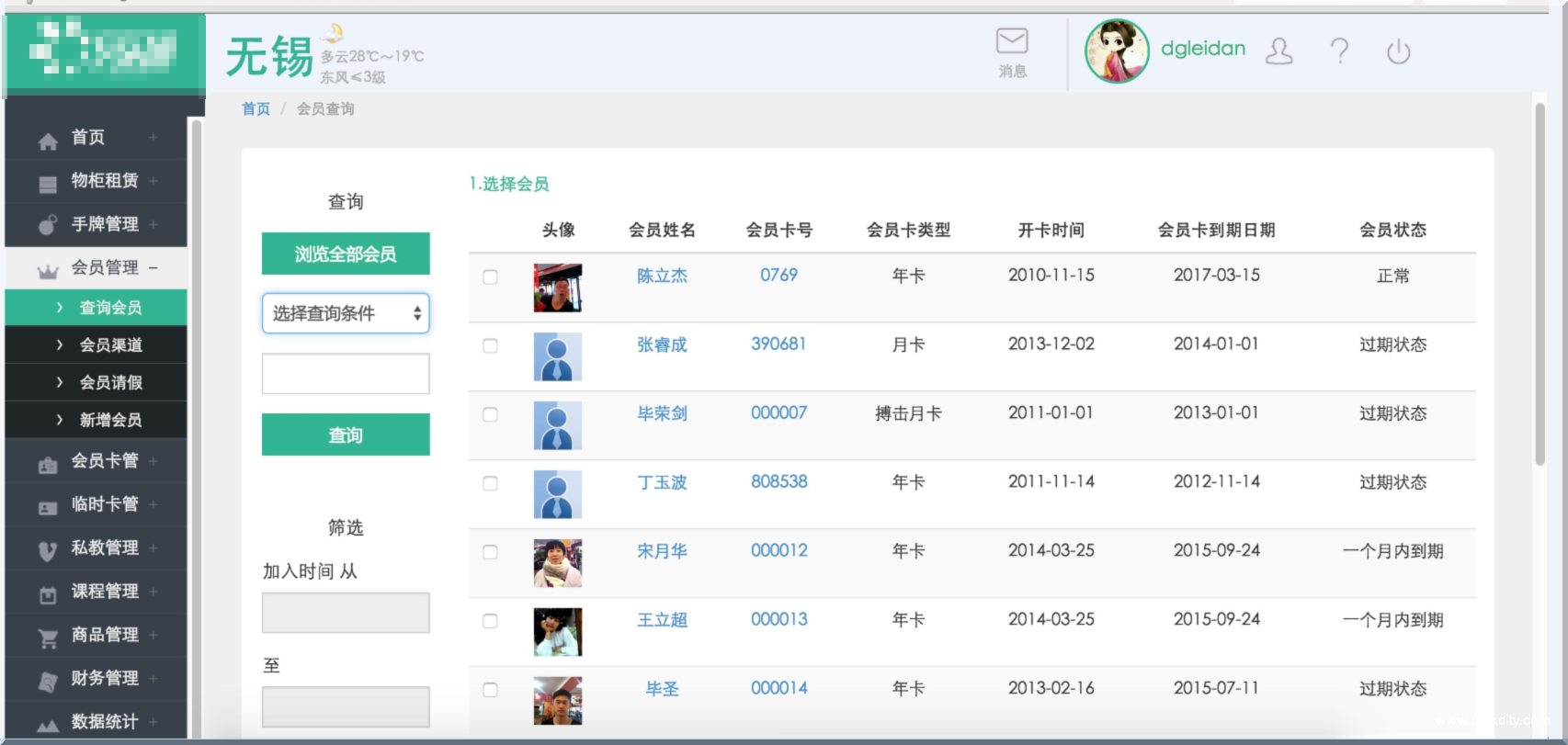Click the calendar icon for 课程管理
Image resolution: width=1568 pixels, height=745 pixels.
click(48, 595)
